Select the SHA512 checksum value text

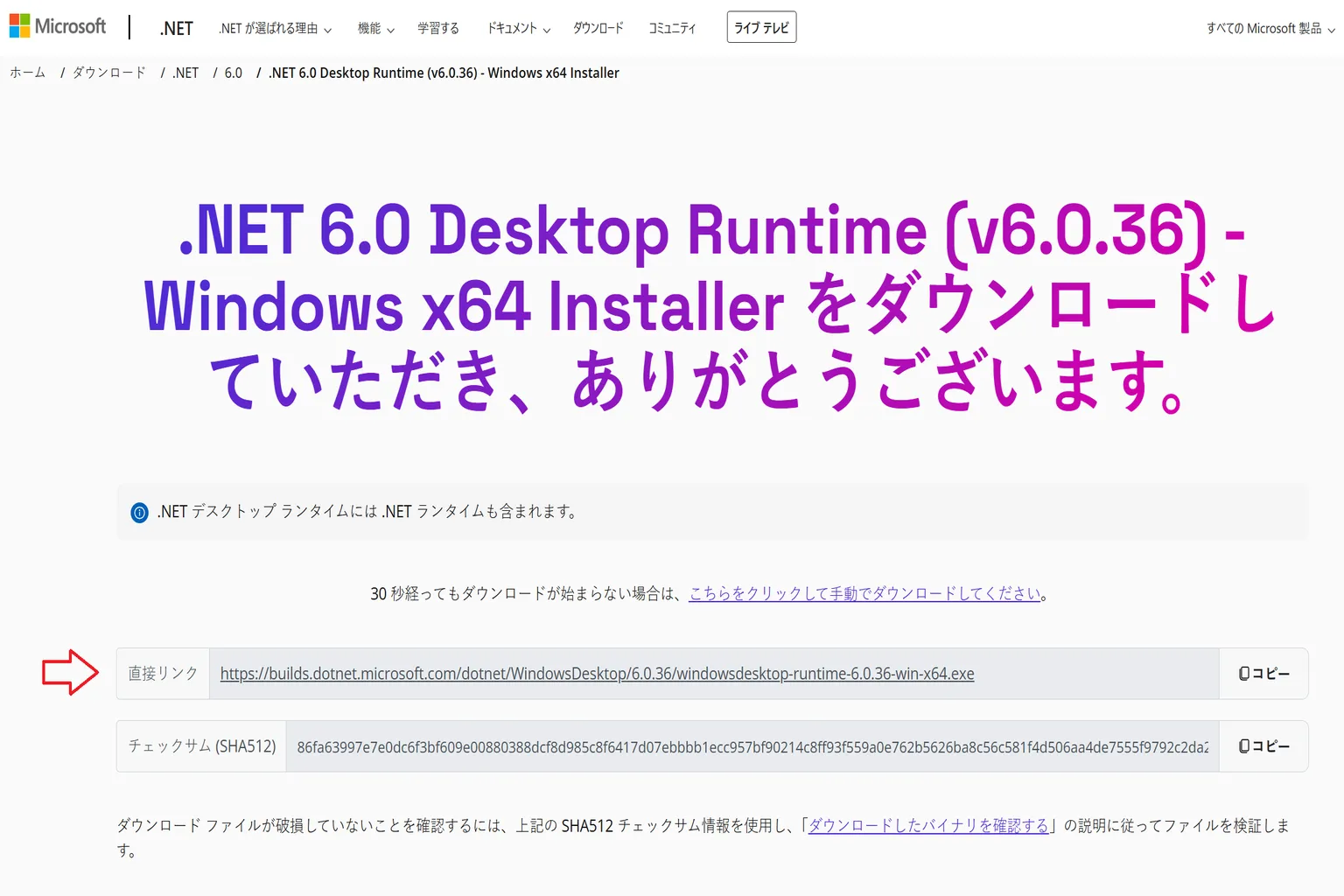(752, 747)
